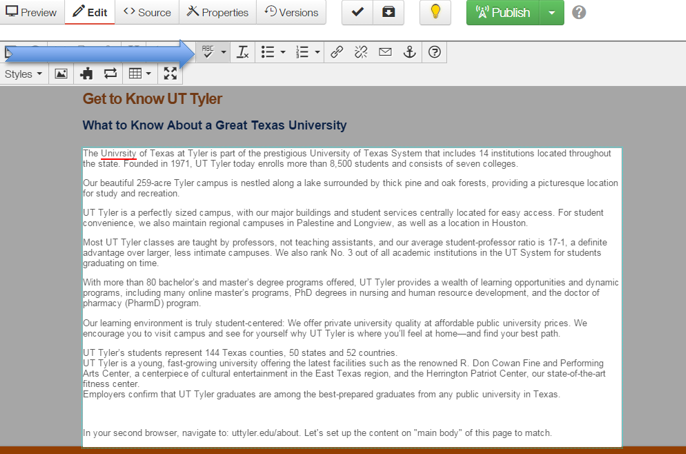Open the Styles dropdown
Image resolution: width=686 pixels, height=454 pixels.
(x=23, y=74)
